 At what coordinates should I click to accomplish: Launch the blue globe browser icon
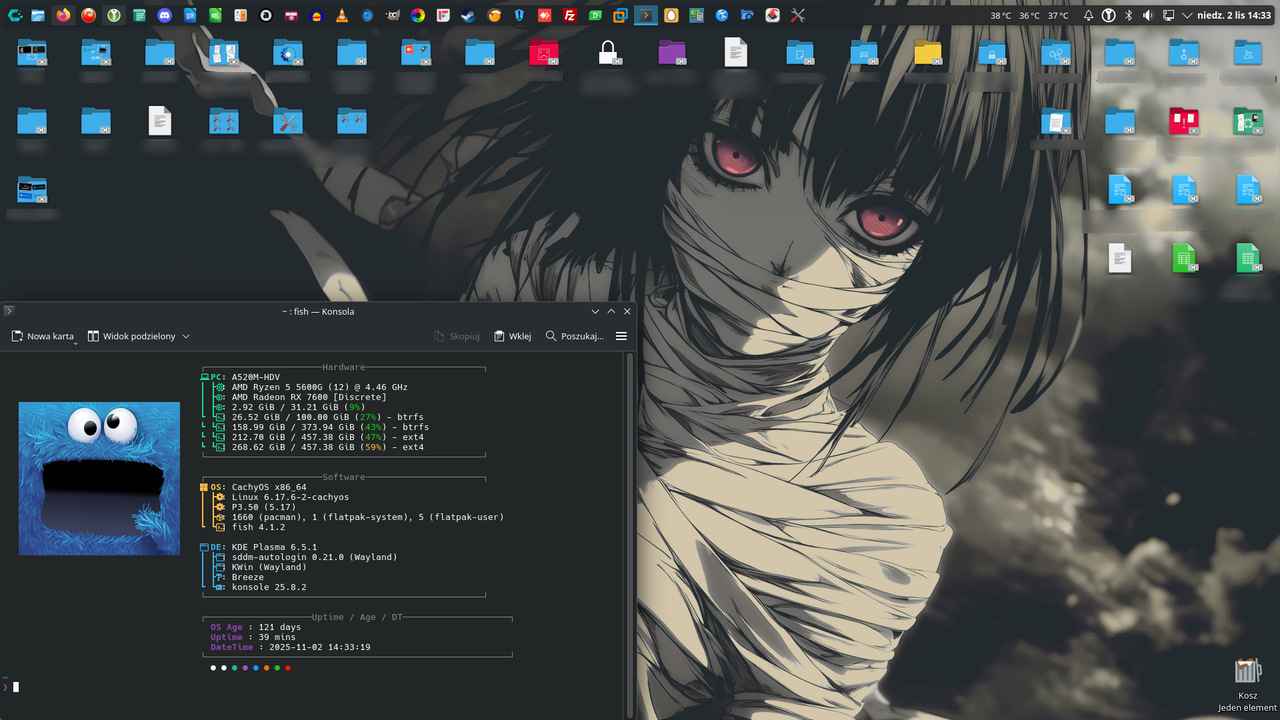[722, 16]
